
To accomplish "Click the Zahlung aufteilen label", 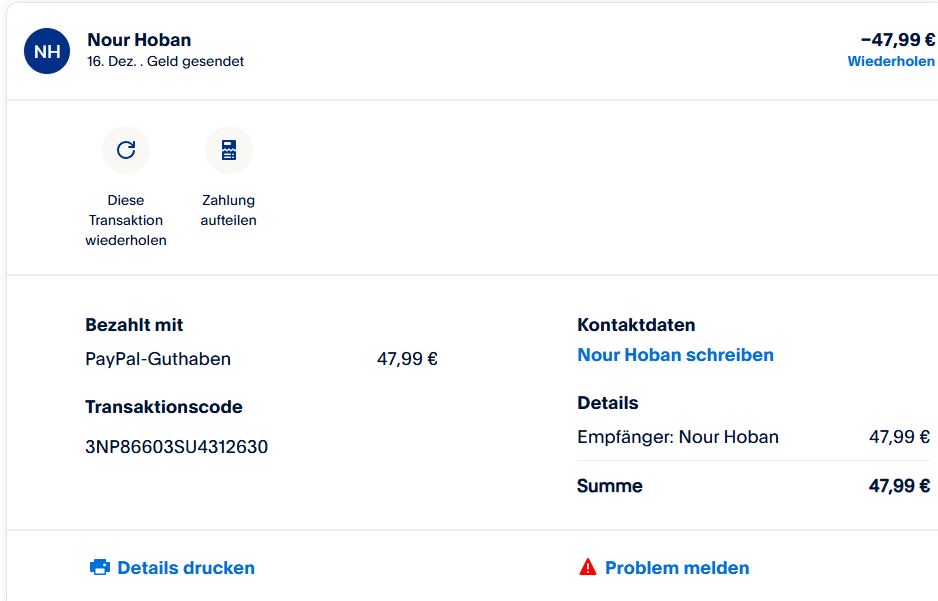I will click(229, 210).
